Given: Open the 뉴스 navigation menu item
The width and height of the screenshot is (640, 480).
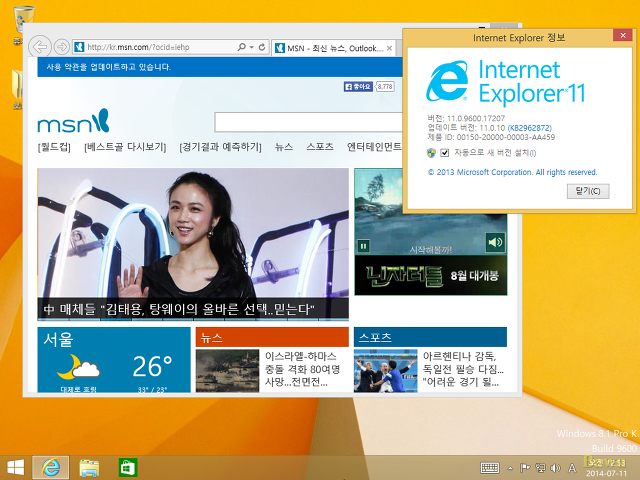Looking at the screenshot, I should coord(284,147).
